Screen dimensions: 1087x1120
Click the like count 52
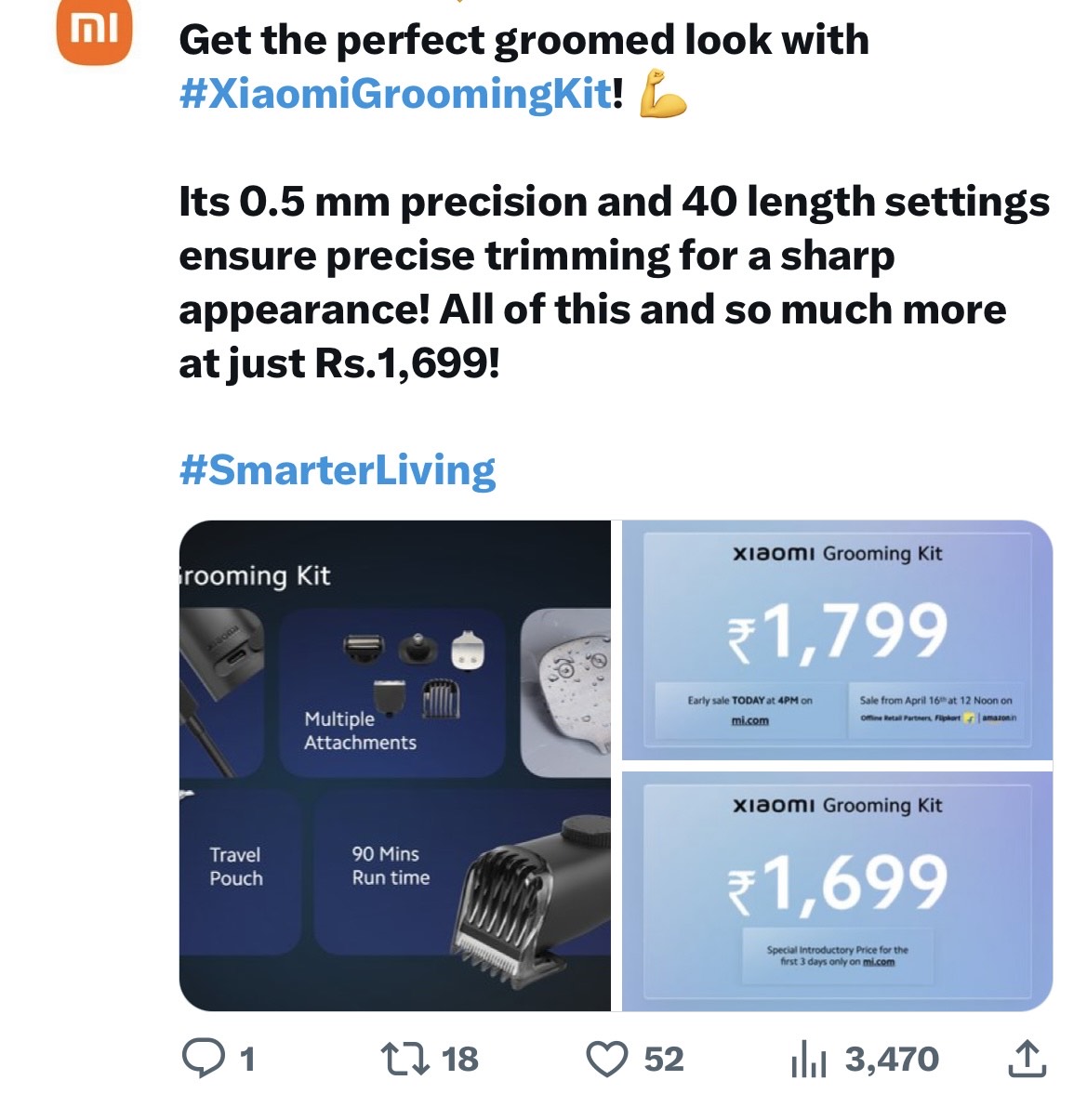click(x=664, y=1059)
